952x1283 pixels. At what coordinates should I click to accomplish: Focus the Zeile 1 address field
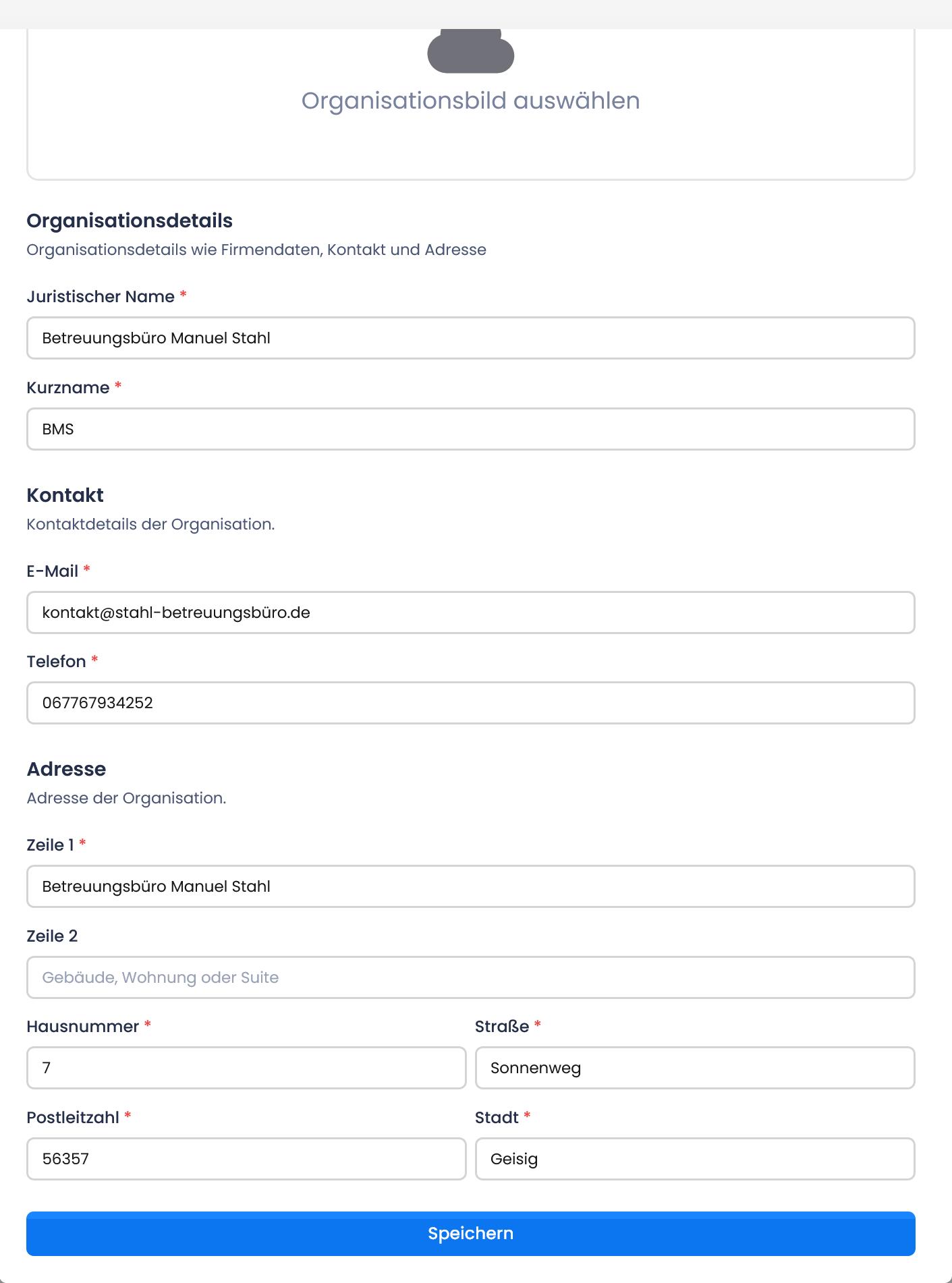(x=470, y=886)
